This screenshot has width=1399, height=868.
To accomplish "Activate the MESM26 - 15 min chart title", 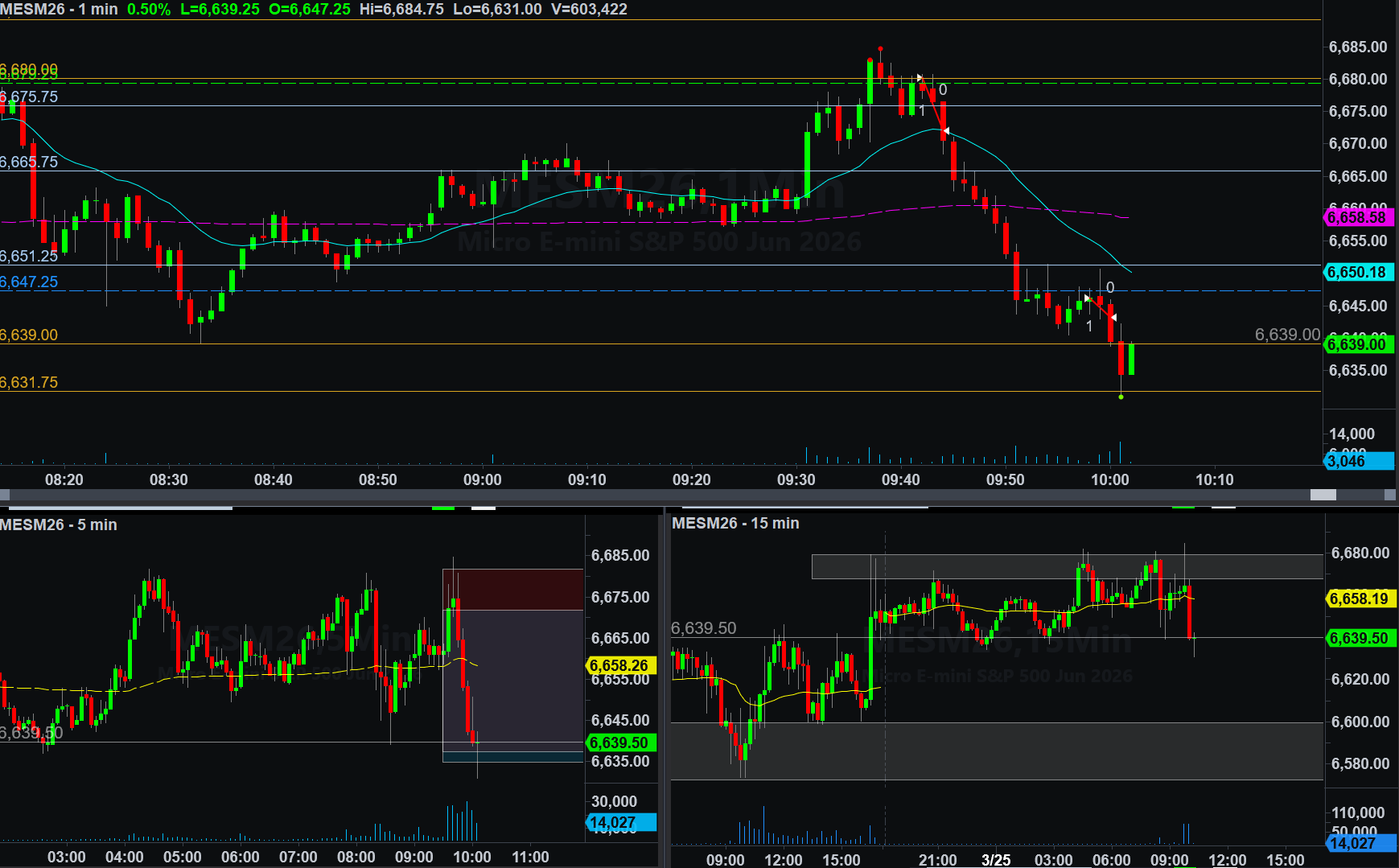I will click(735, 523).
